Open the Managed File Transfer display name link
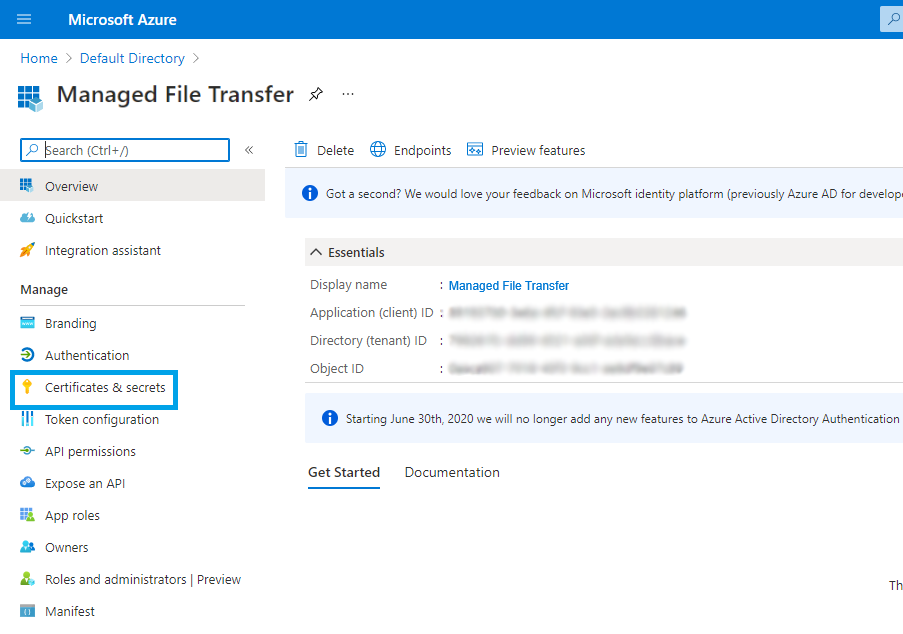Viewport: 903px width, 634px height. (509, 286)
